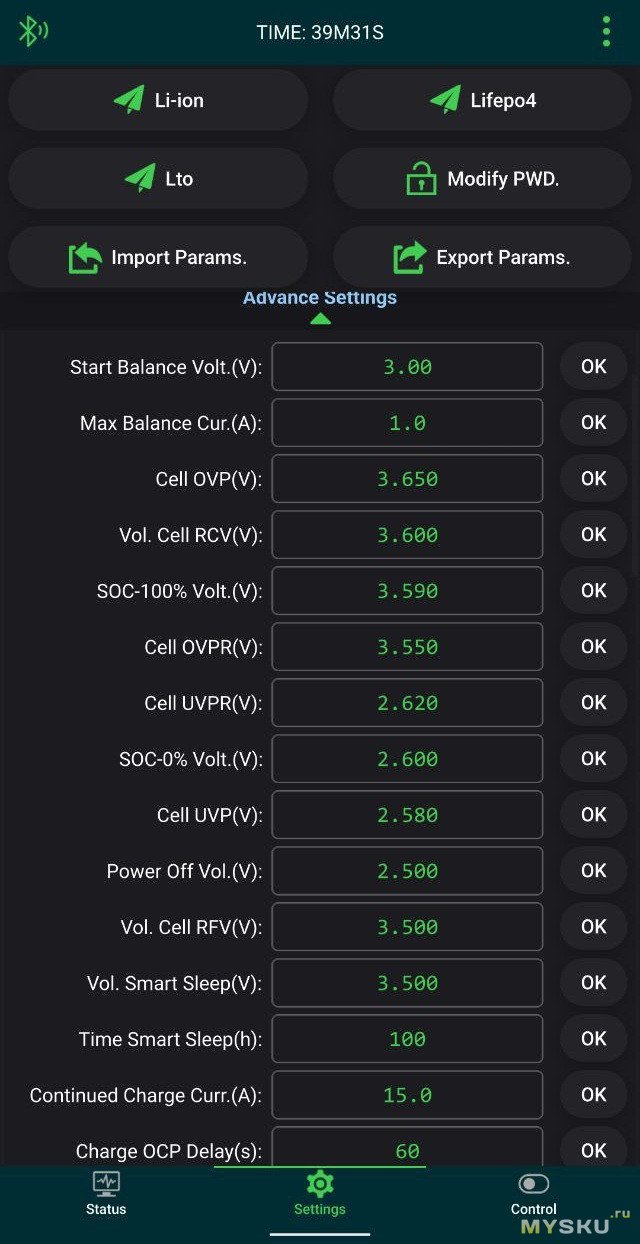Edit the Time Smart Sleep(h) field
The width and height of the screenshot is (640, 1244).
click(407, 1039)
